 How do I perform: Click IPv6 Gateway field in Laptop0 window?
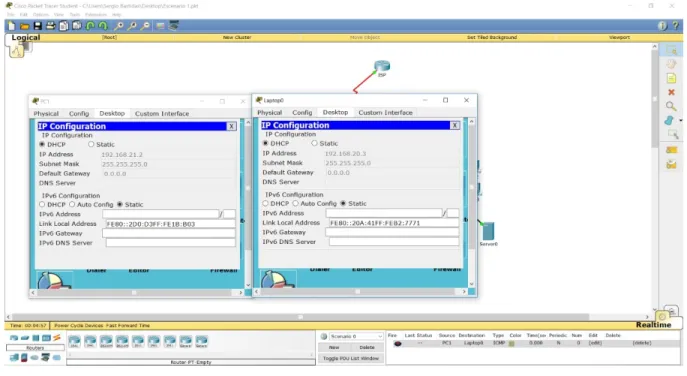(x=392, y=232)
